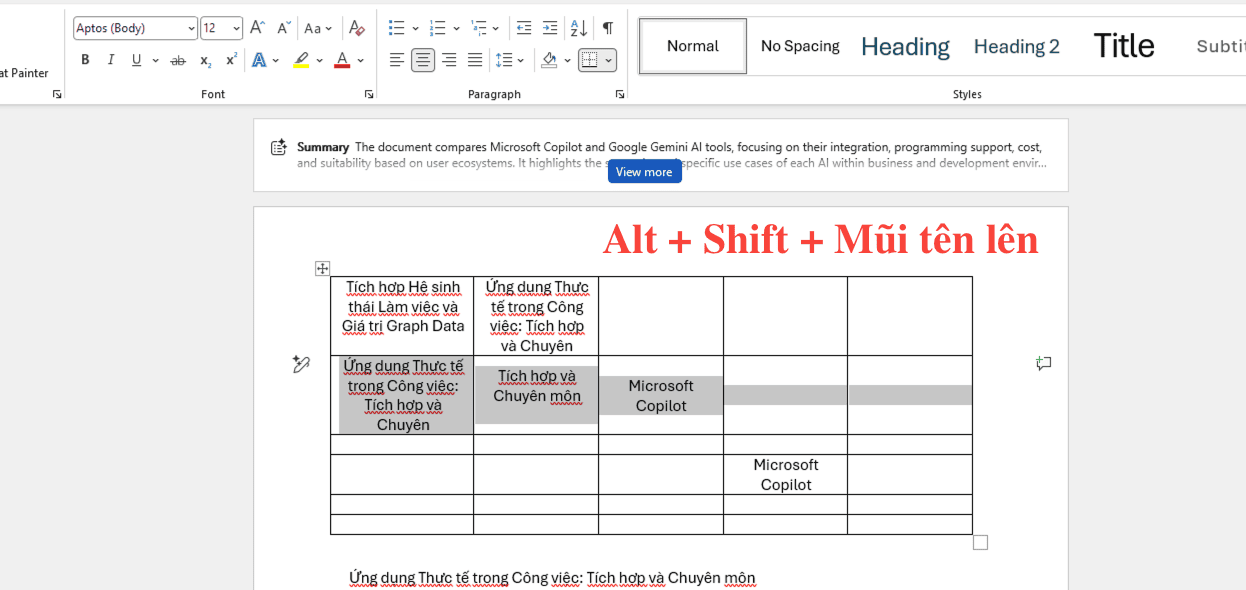
Task: Expand font color dropdown arrow
Action: [360, 60]
